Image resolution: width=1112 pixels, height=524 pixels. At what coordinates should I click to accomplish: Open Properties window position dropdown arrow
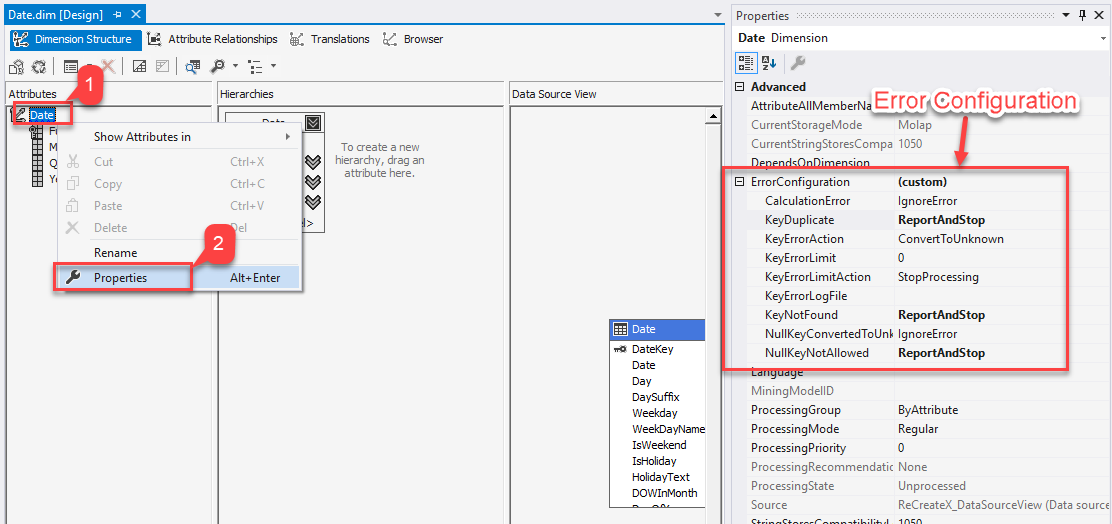coord(1067,15)
